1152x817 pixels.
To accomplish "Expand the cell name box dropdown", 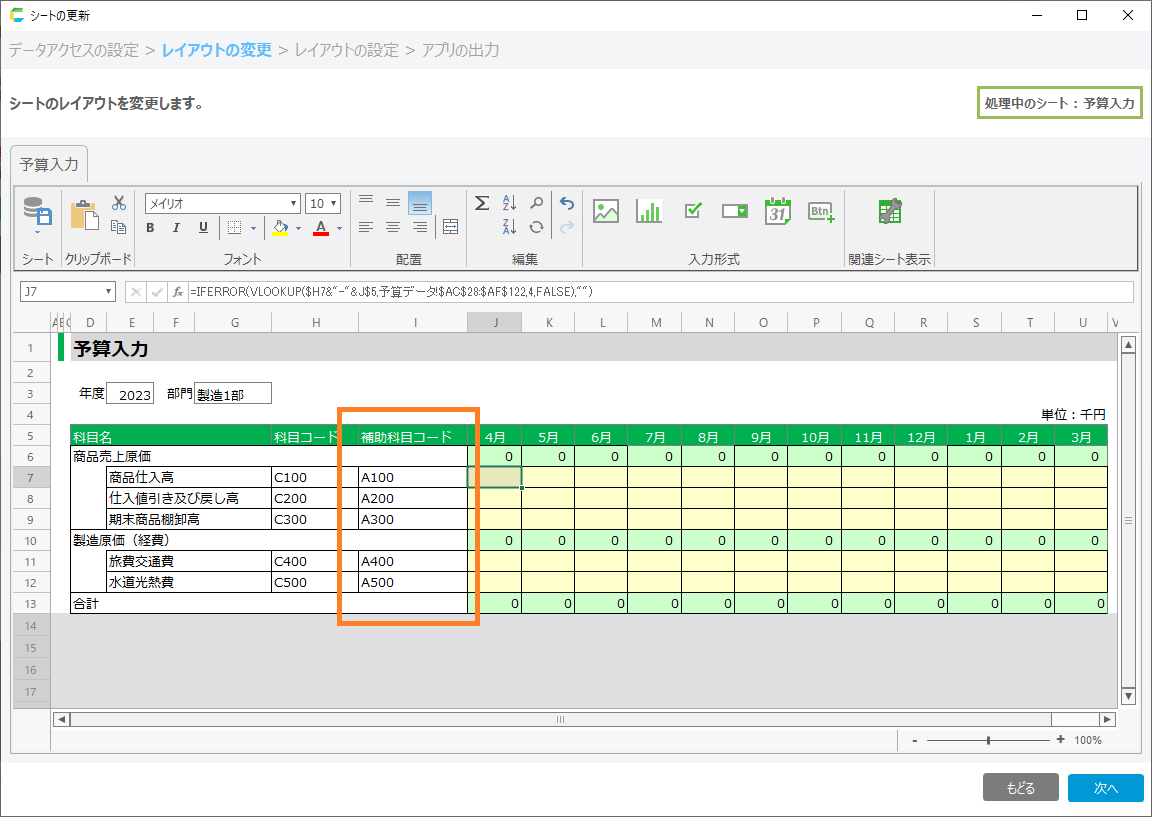I will pos(109,292).
